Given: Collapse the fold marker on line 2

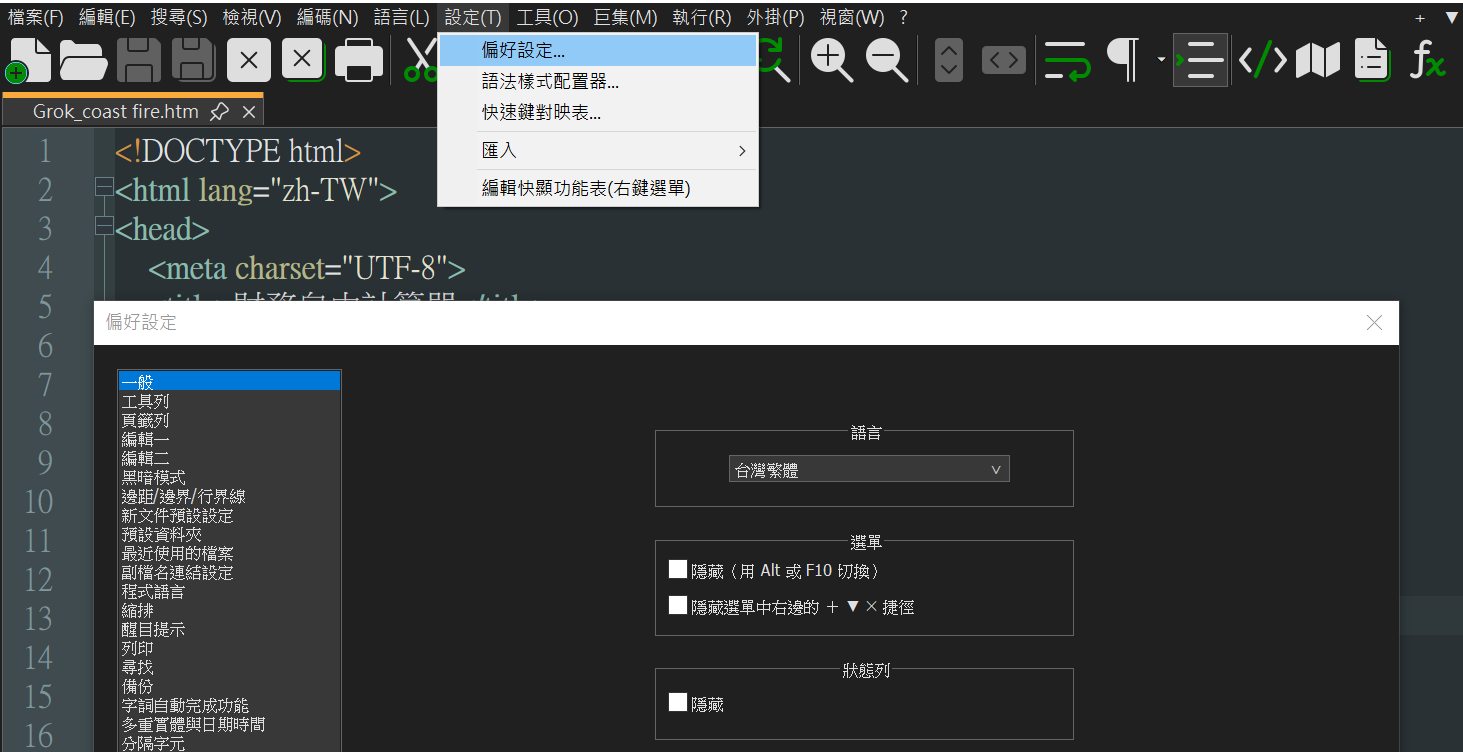Looking at the screenshot, I should pyautogui.click(x=103, y=187).
